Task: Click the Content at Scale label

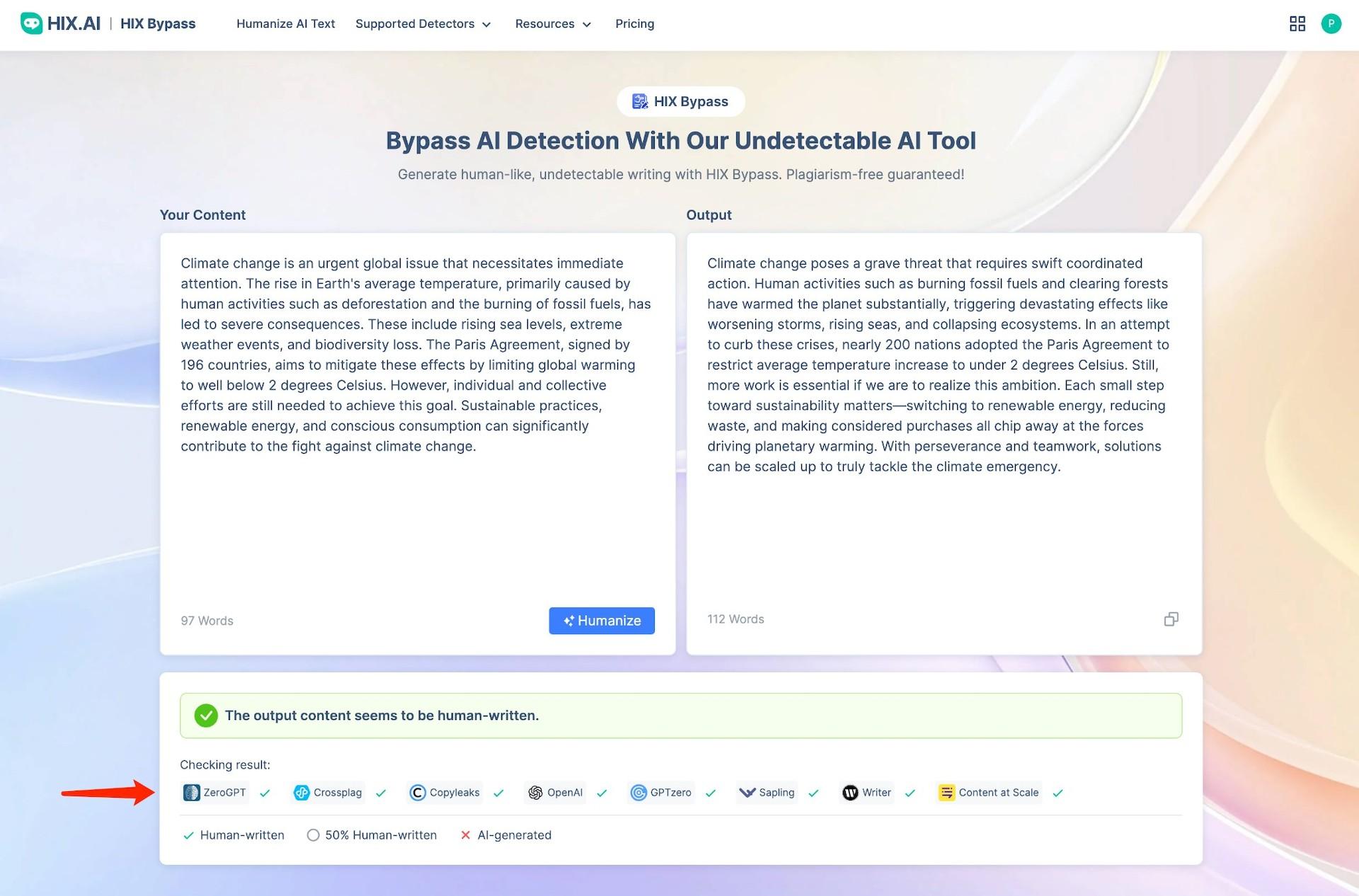Action: point(999,793)
